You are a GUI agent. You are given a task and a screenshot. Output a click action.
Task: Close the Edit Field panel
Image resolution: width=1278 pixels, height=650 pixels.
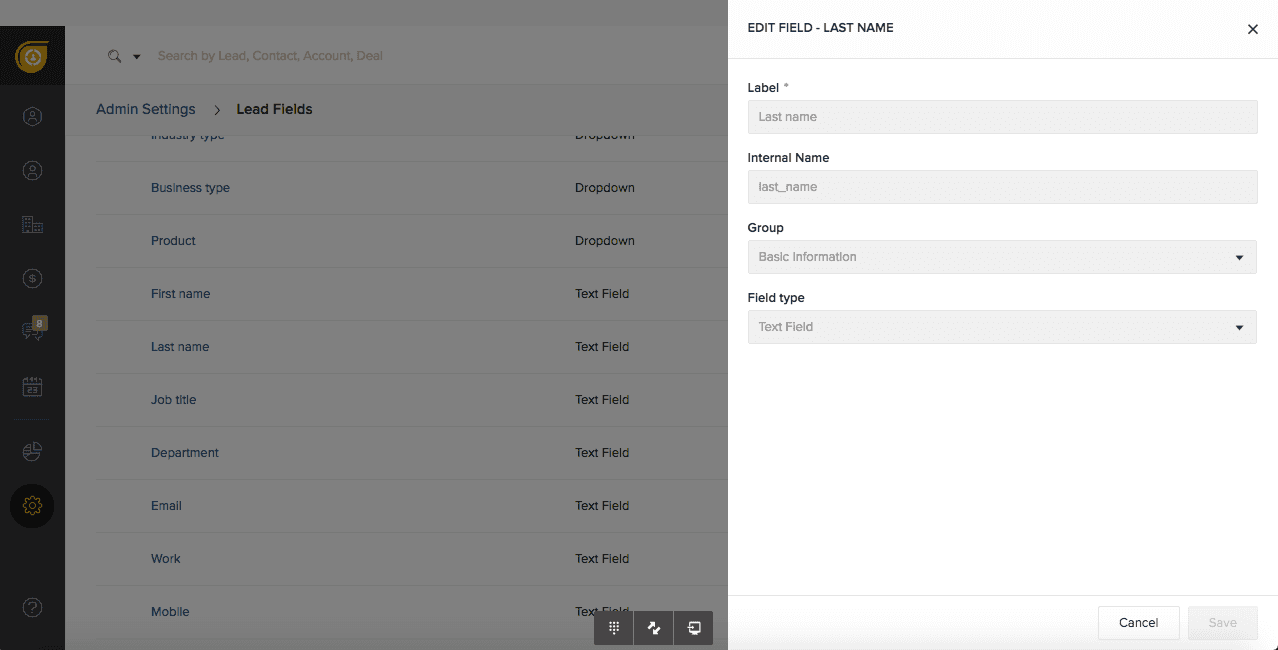[x=1252, y=29]
